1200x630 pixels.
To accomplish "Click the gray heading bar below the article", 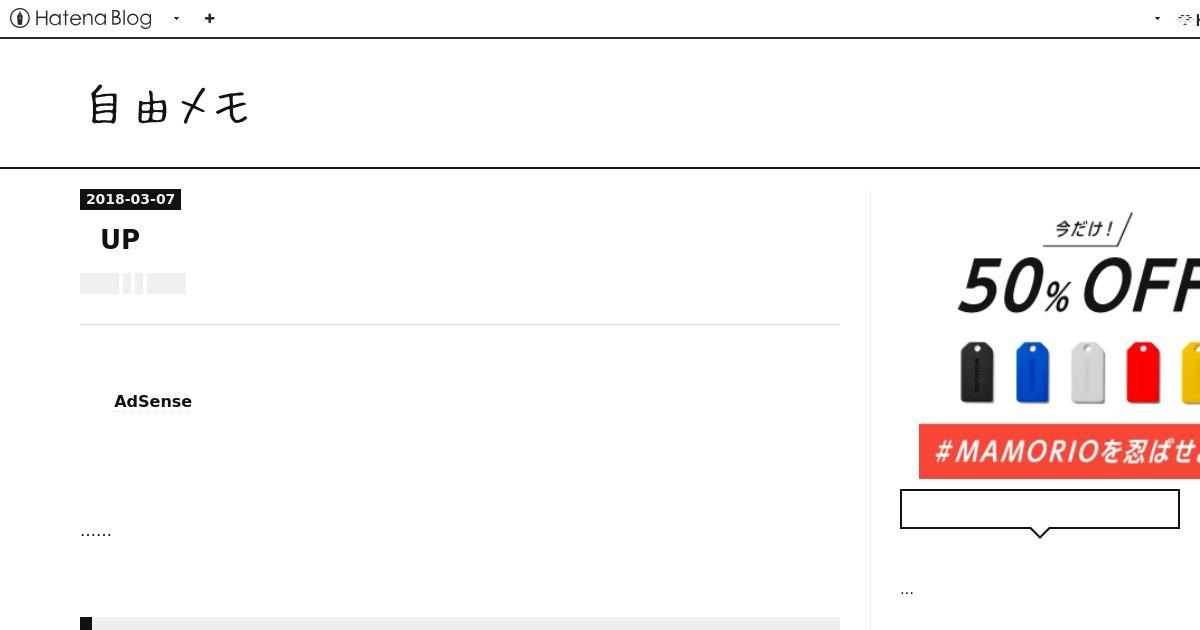I will pos(460,623).
